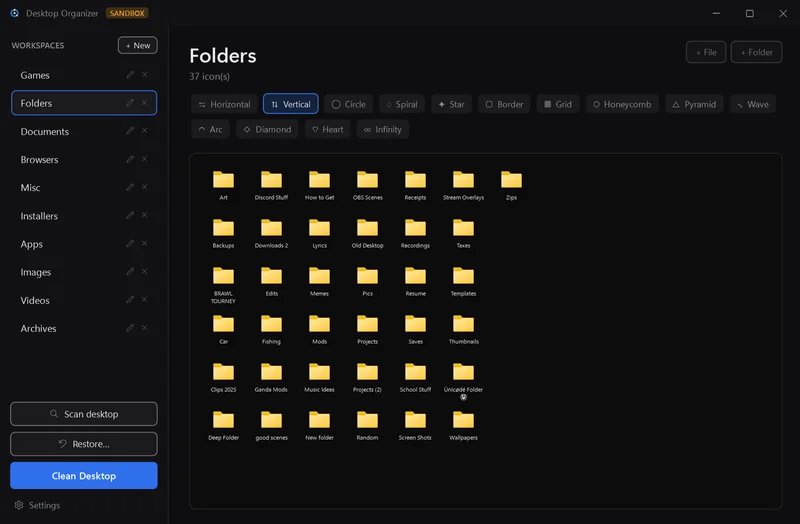Choose the Horizontal layout option
Image resolution: width=800 pixels, height=524 pixels.
224,104
